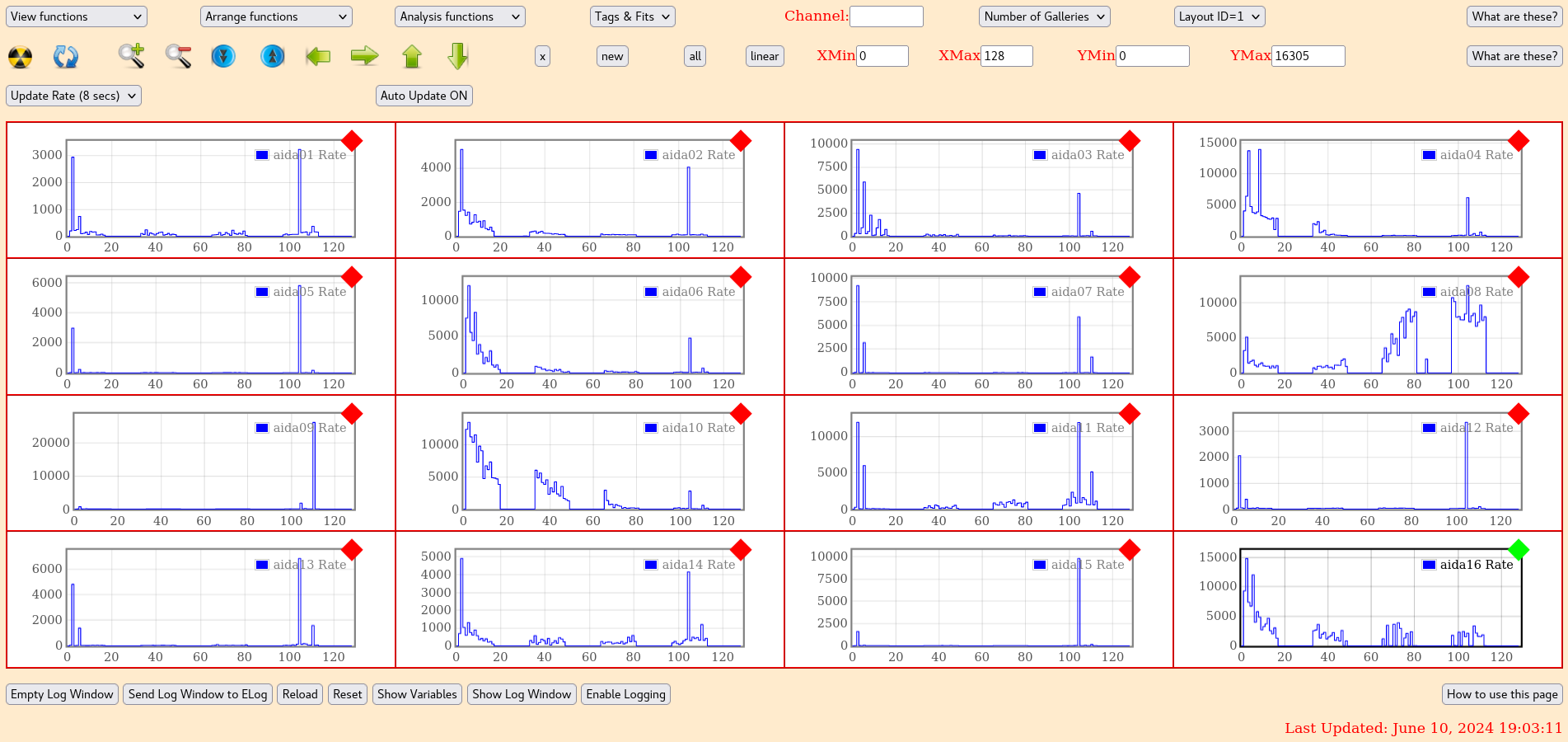Click the green up arrow icon
The image size is (1568, 742).
[x=412, y=56]
